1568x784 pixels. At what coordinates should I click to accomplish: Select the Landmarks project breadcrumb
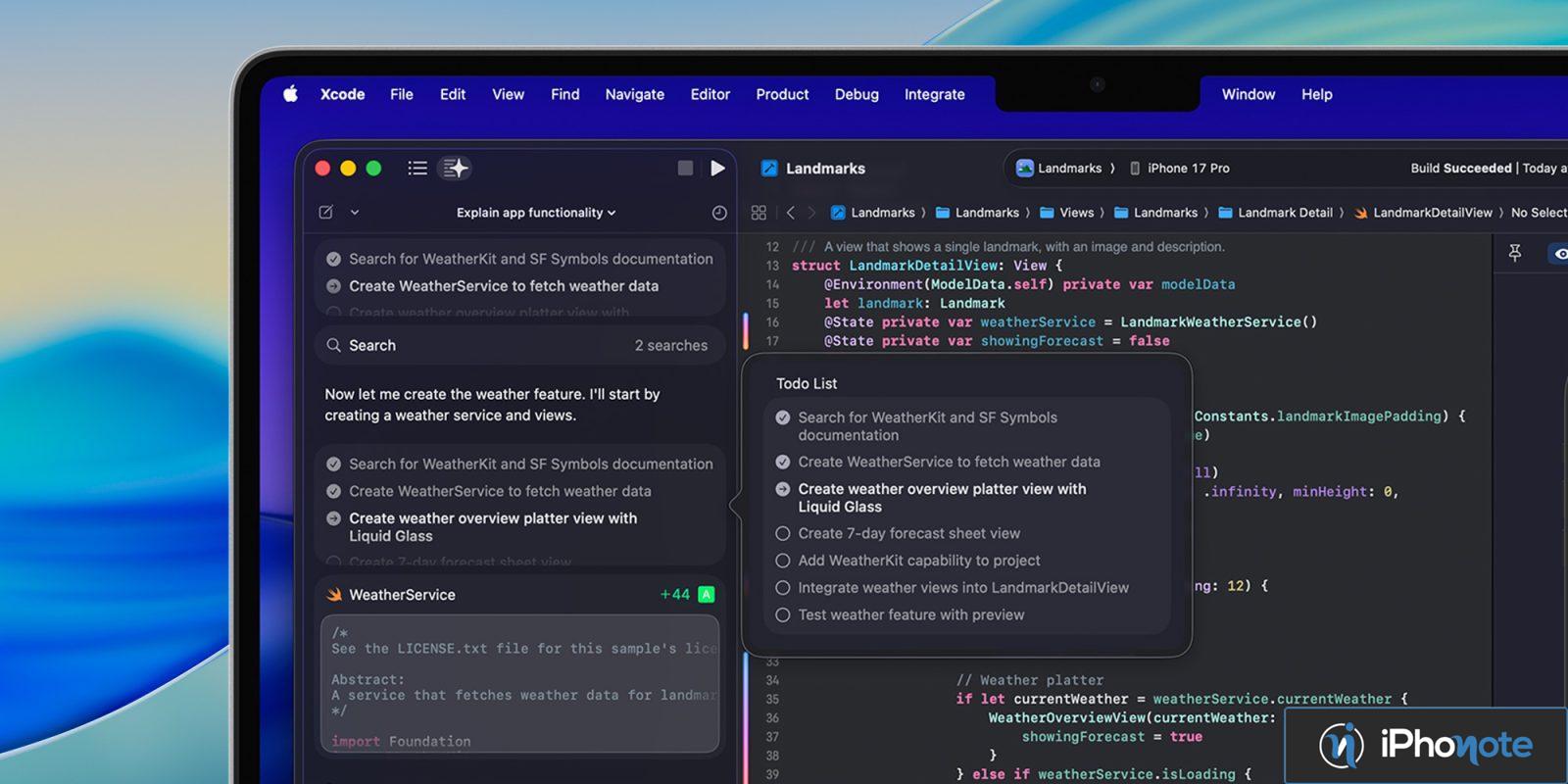tap(873, 213)
